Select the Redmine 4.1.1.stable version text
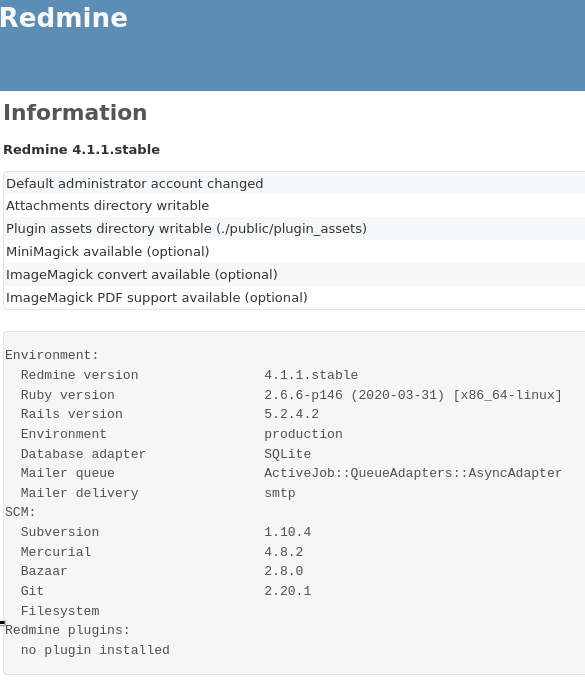 click(81, 149)
